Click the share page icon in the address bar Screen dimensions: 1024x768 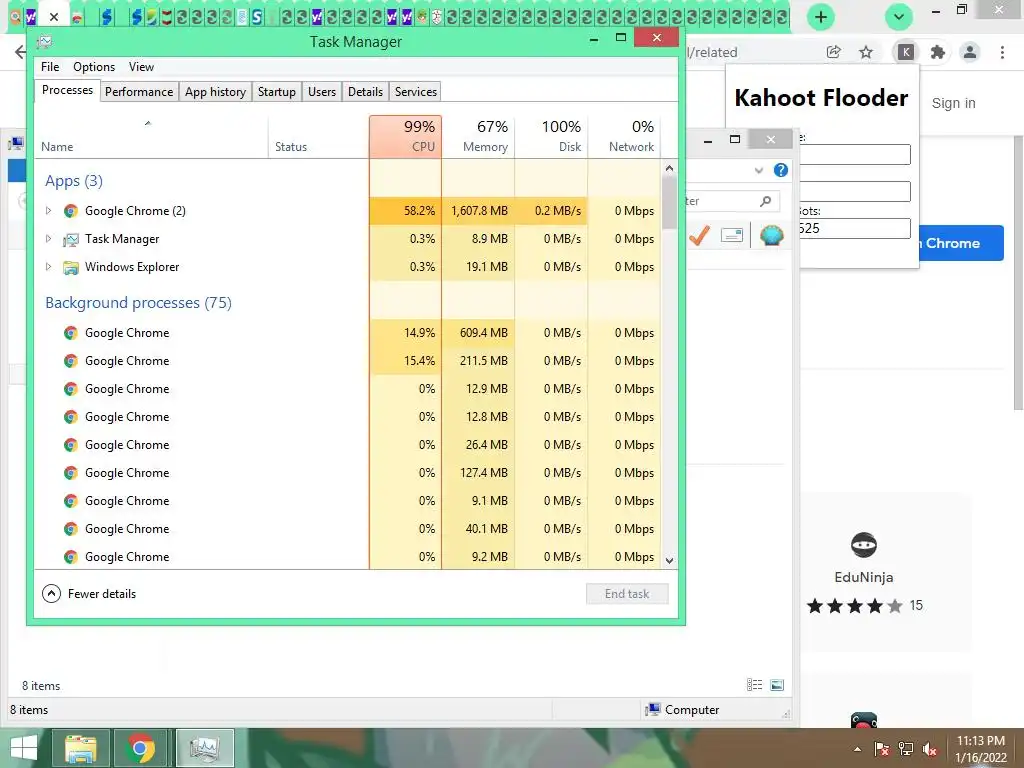[x=833, y=52]
